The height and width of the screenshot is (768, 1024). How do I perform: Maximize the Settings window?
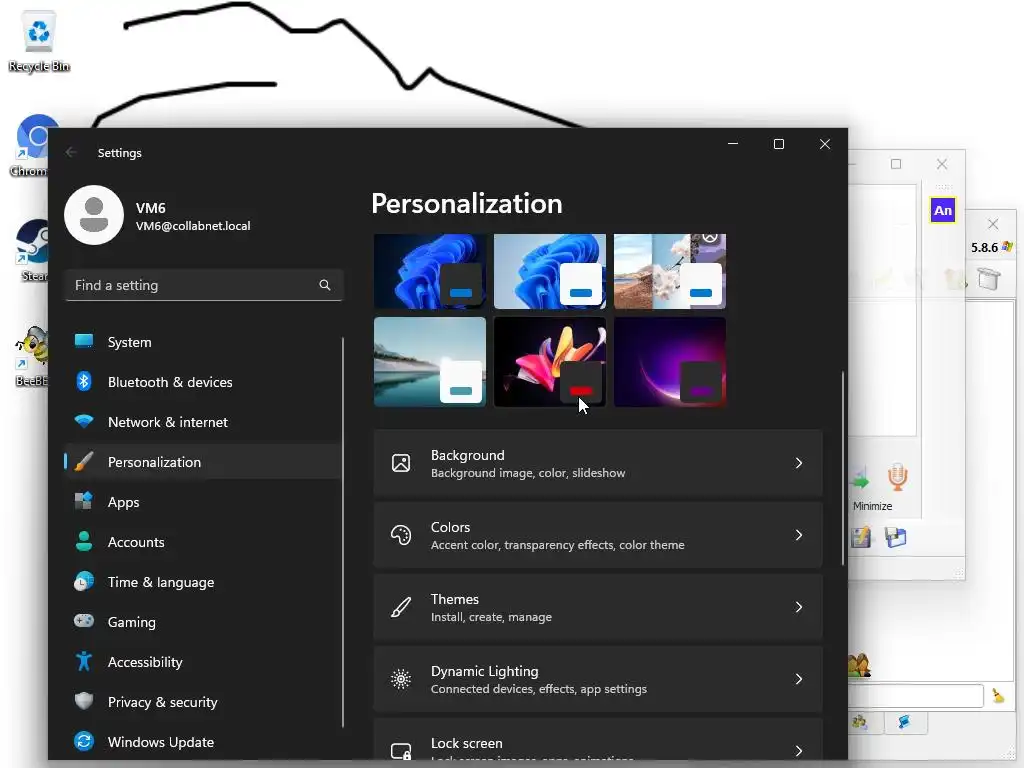(778, 144)
